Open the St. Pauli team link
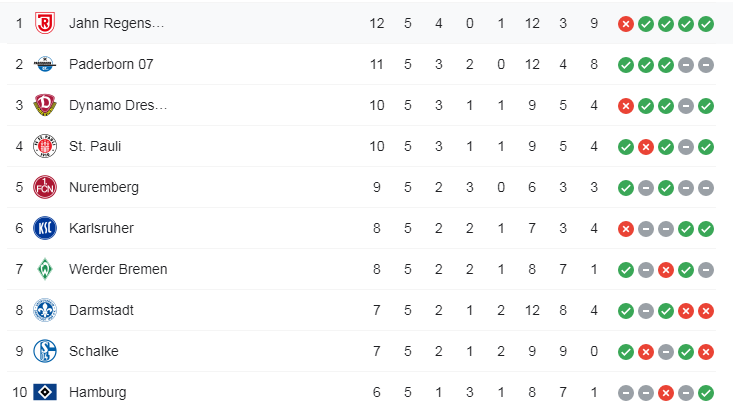733x412 pixels. (x=94, y=146)
